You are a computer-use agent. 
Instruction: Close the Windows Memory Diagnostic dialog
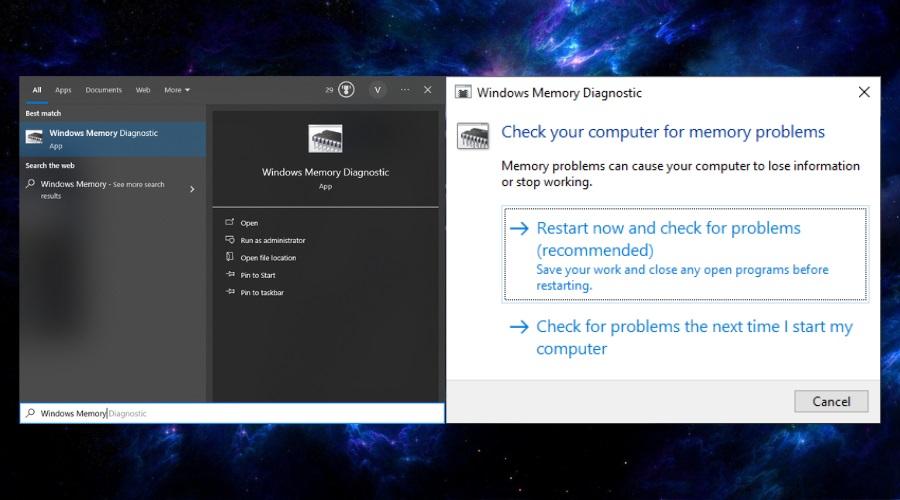point(864,92)
